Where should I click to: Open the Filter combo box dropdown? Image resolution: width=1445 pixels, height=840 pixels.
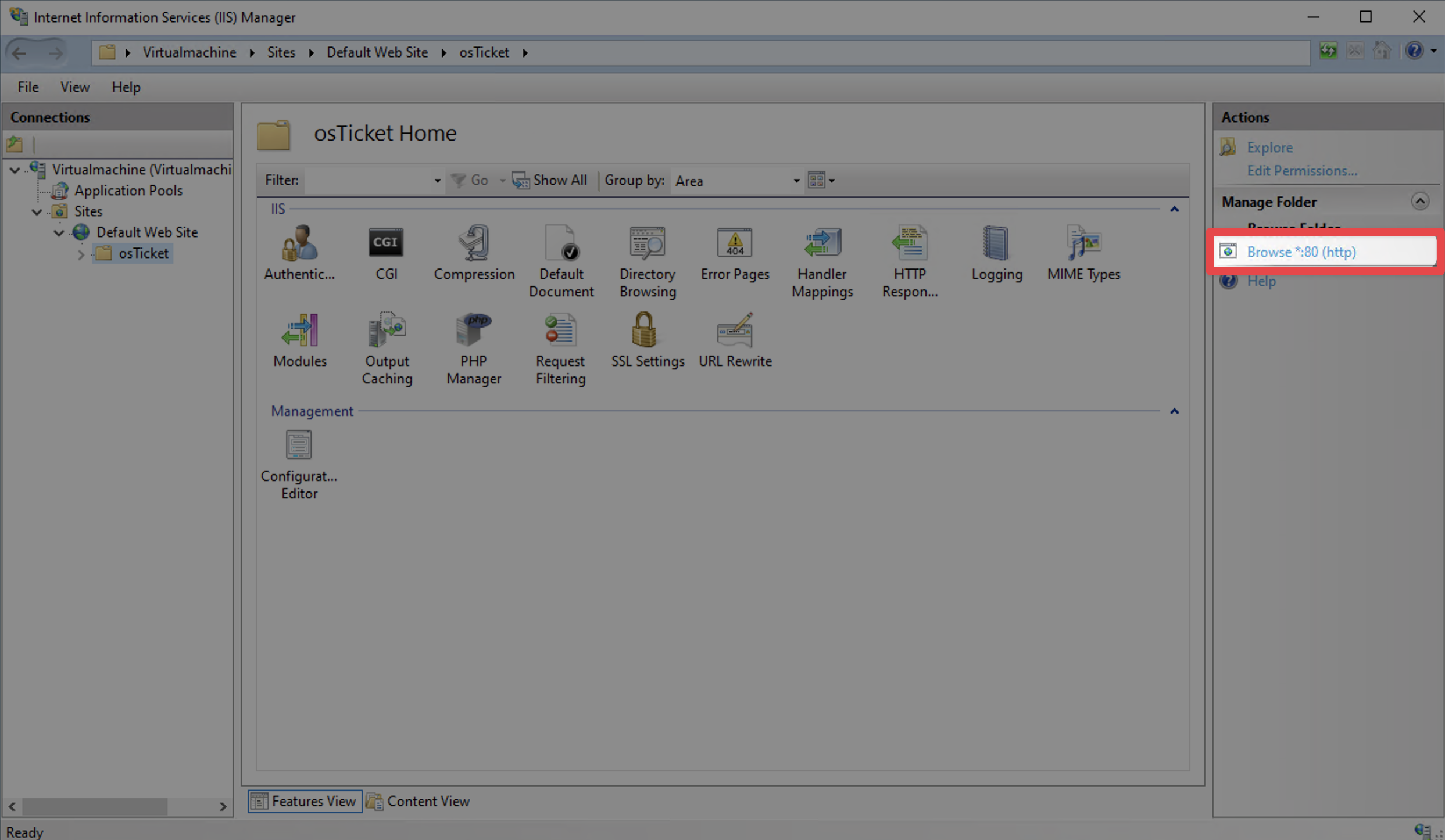[x=437, y=181]
